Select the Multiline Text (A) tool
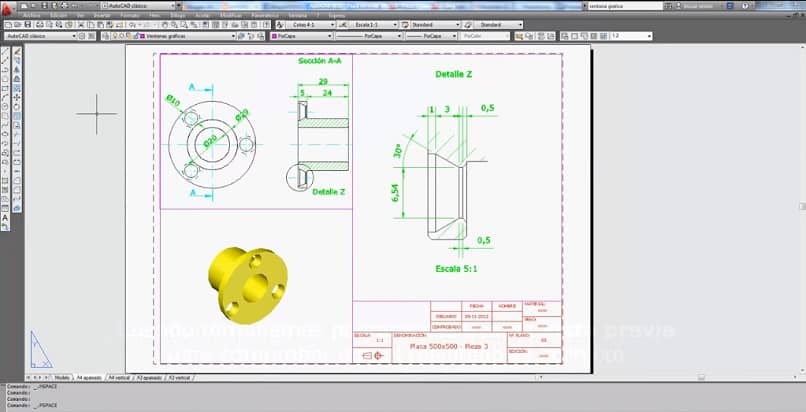806x412 pixels. 6,217
